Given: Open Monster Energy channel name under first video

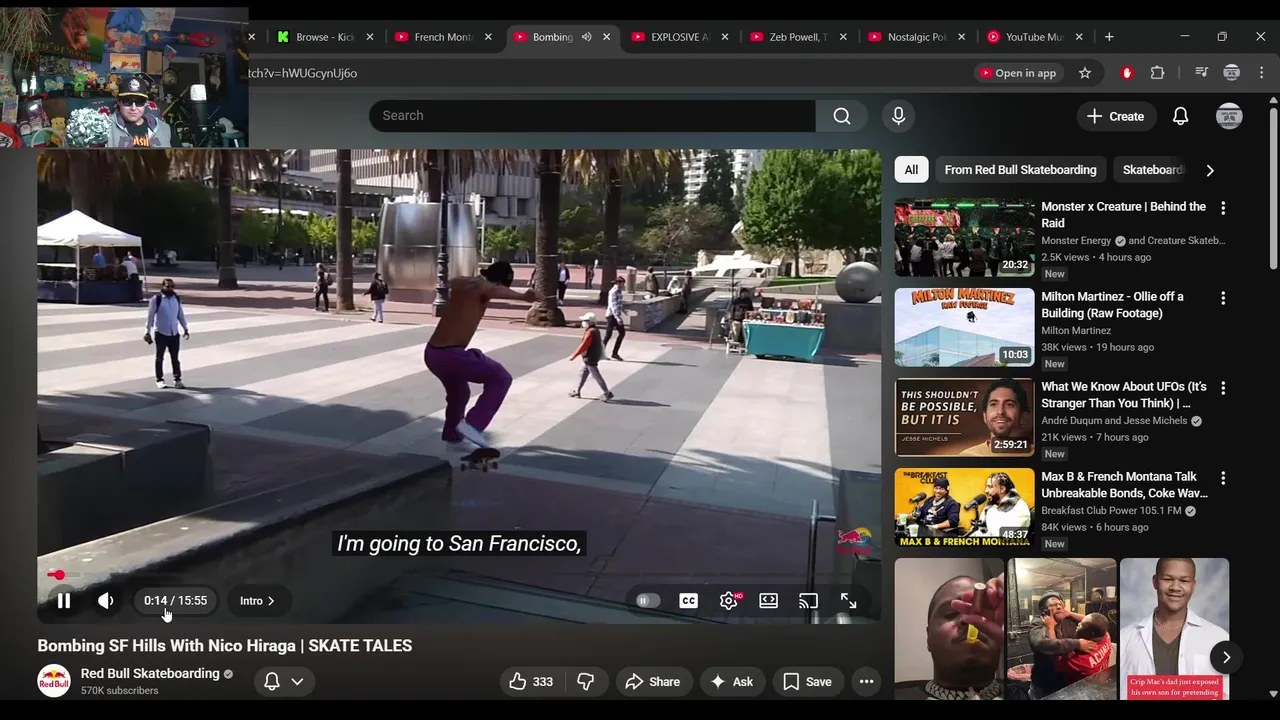Looking at the screenshot, I should click(x=1076, y=241).
